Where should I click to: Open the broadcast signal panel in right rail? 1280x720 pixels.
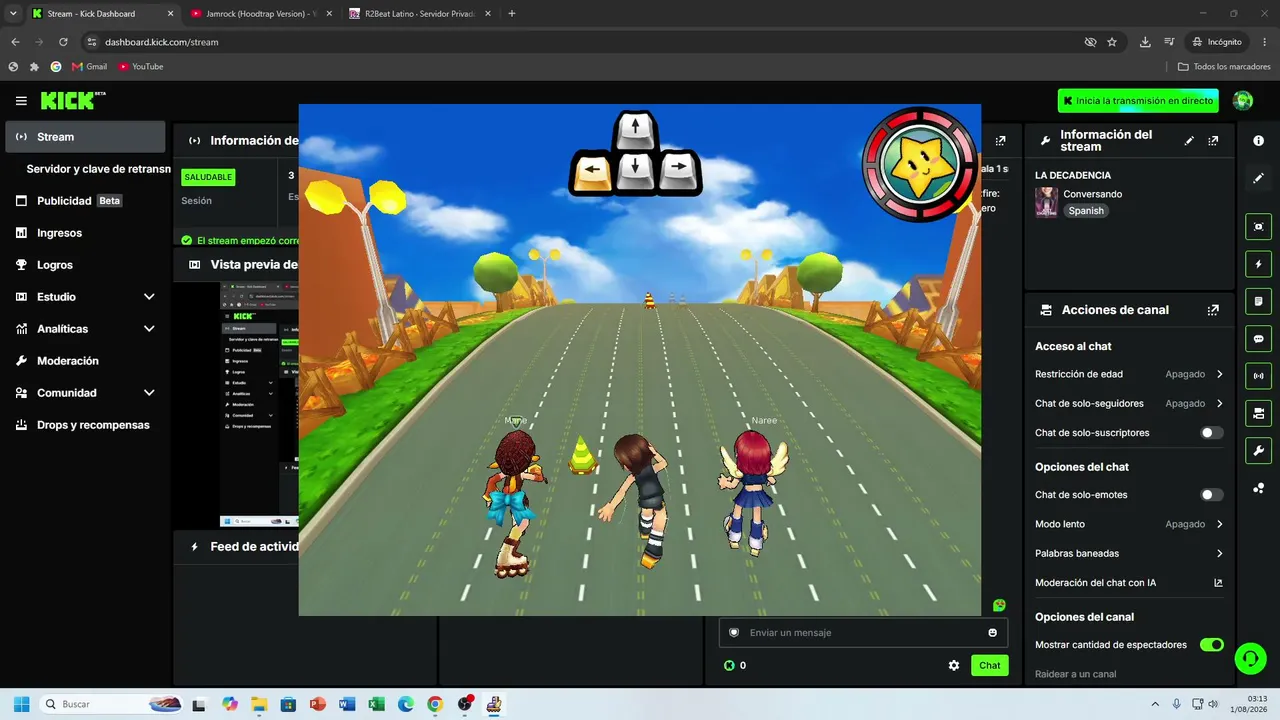(x=1258, y=376)
